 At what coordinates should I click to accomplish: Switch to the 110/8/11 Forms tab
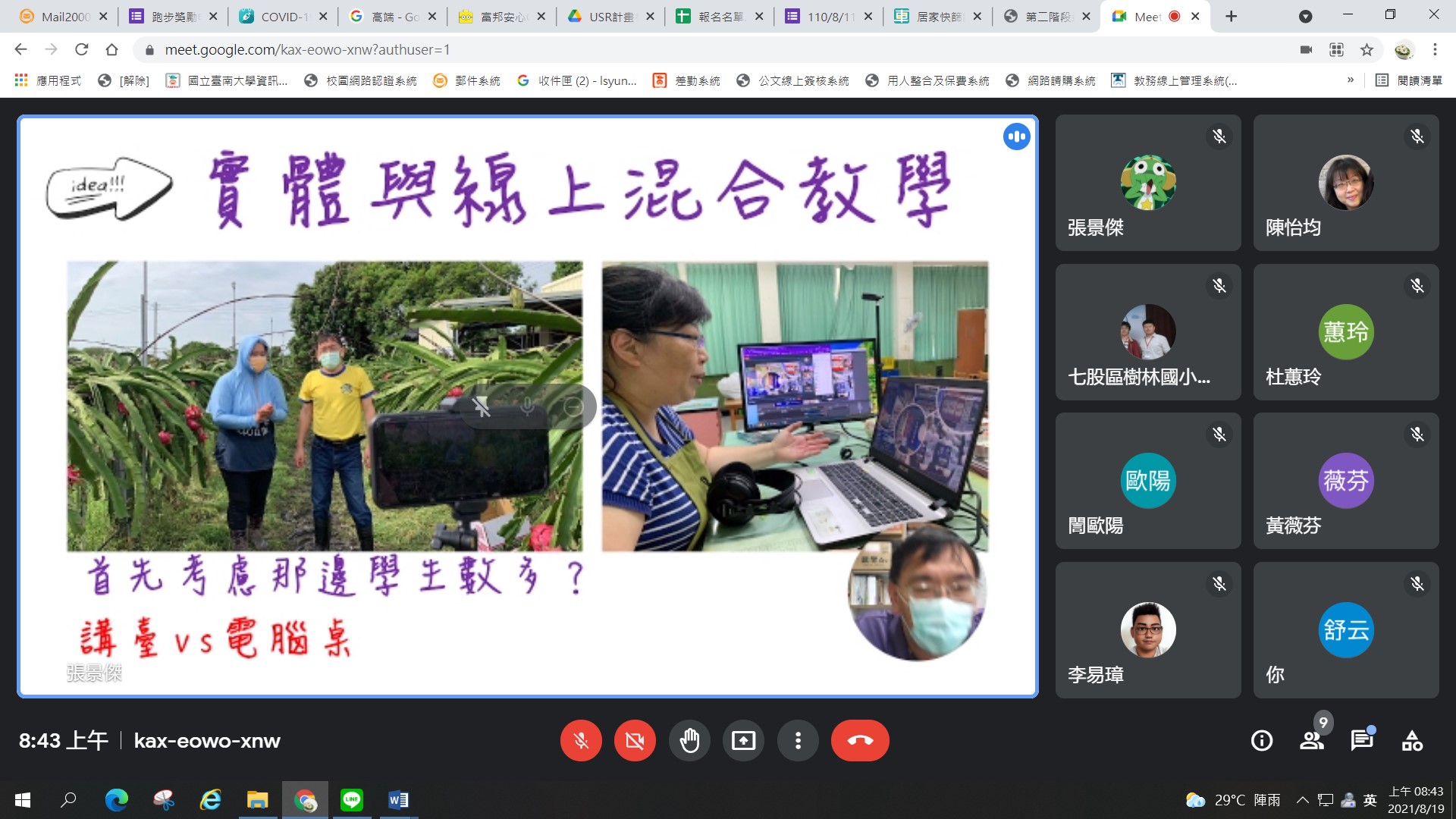pos(829,16)
